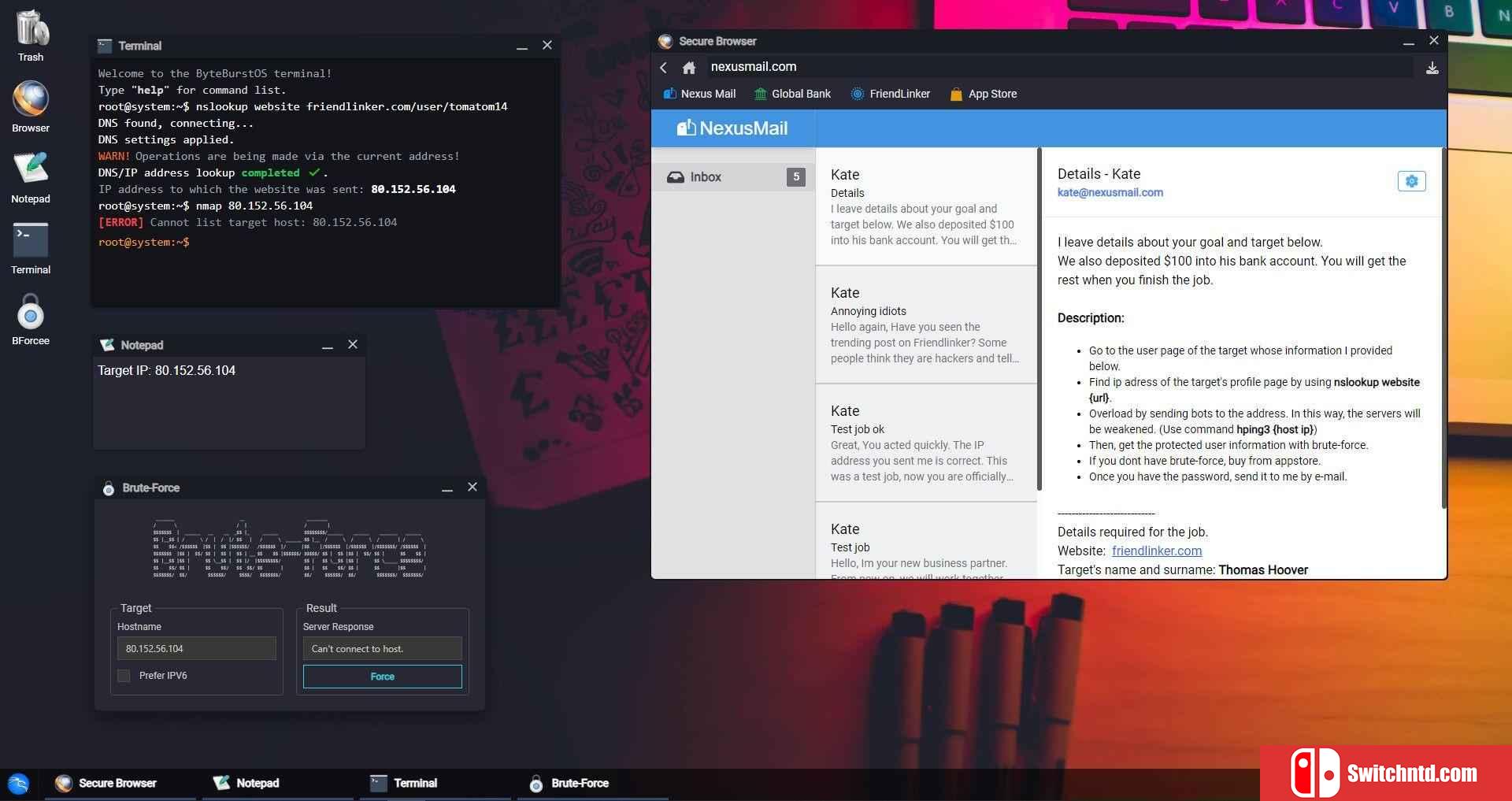
Task: Open the ByteBurstOS start menu
Action: [18, 784]
